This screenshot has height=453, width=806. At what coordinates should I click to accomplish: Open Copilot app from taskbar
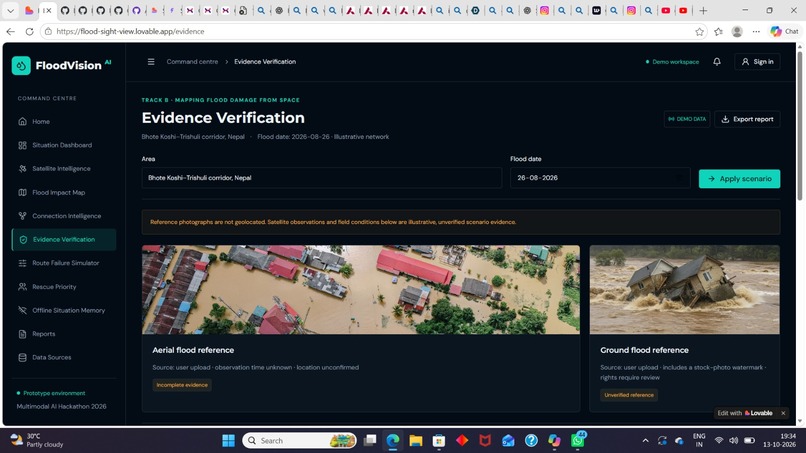coord(554,441)
